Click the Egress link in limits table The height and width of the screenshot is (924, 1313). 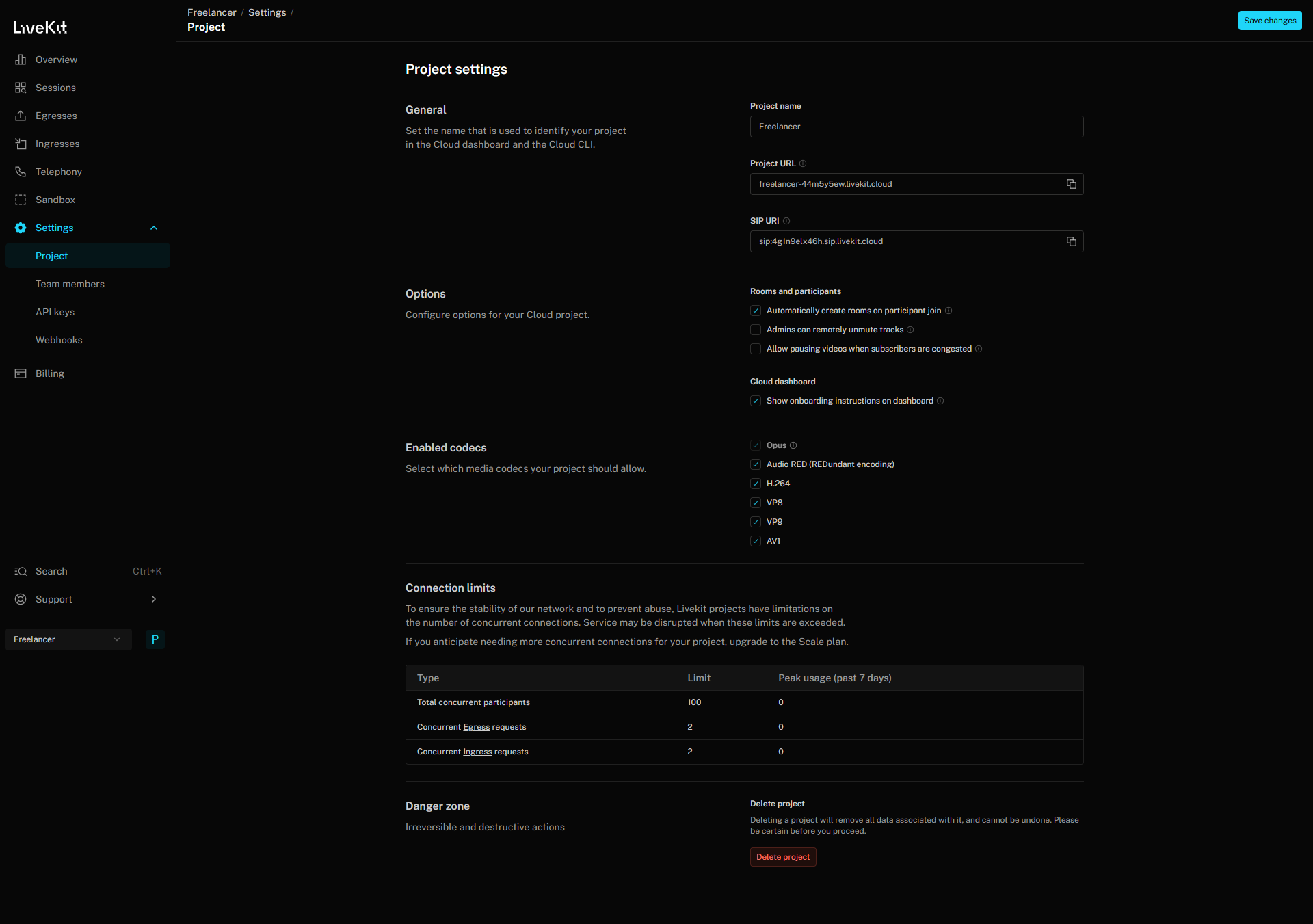point(477,727)
